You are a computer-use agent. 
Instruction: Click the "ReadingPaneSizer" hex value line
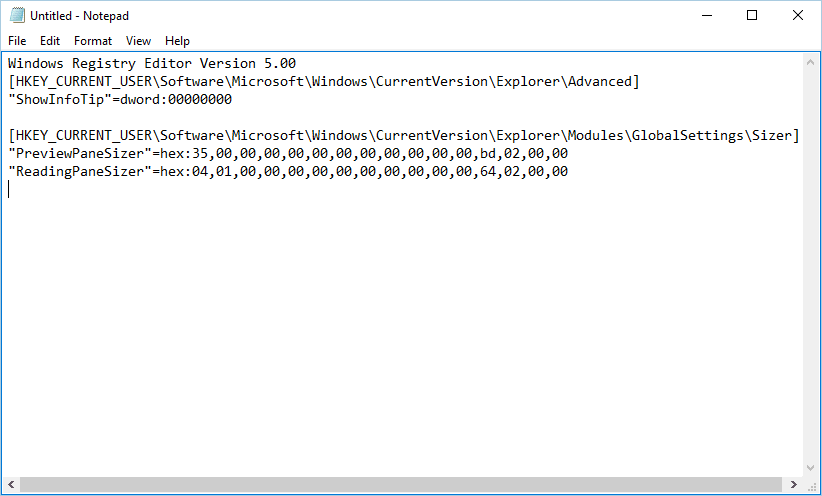(x=288, y=171)
